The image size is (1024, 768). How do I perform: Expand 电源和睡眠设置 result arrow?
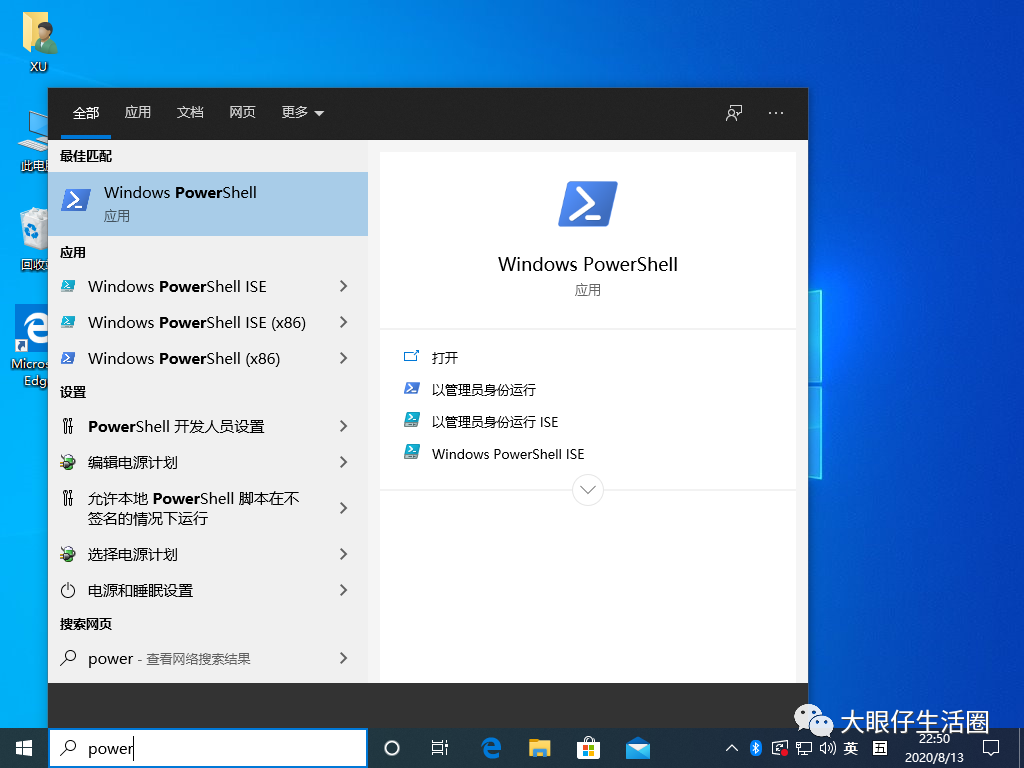(x=344, y=590)
